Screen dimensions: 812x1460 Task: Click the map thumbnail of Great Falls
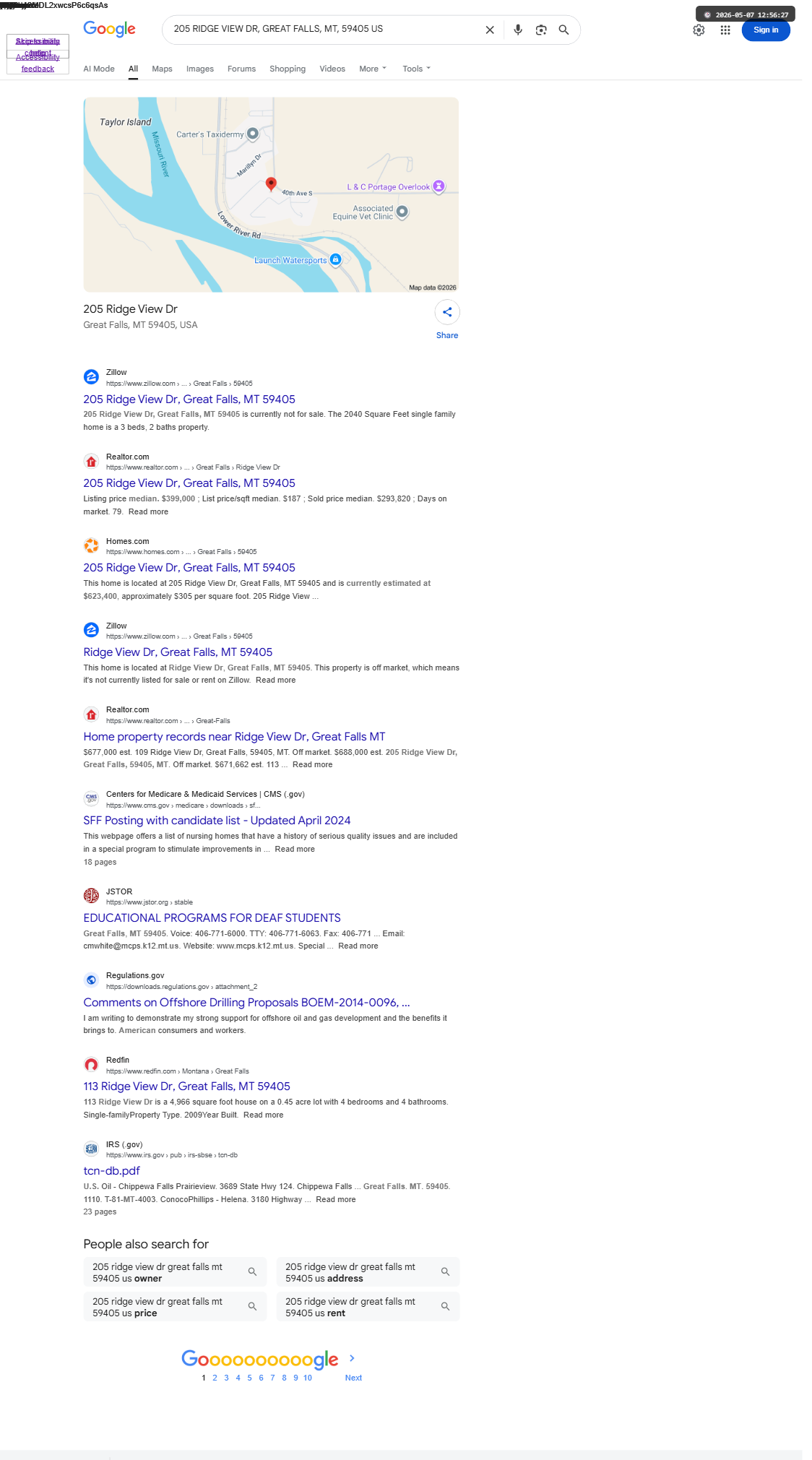coord(271,194)
